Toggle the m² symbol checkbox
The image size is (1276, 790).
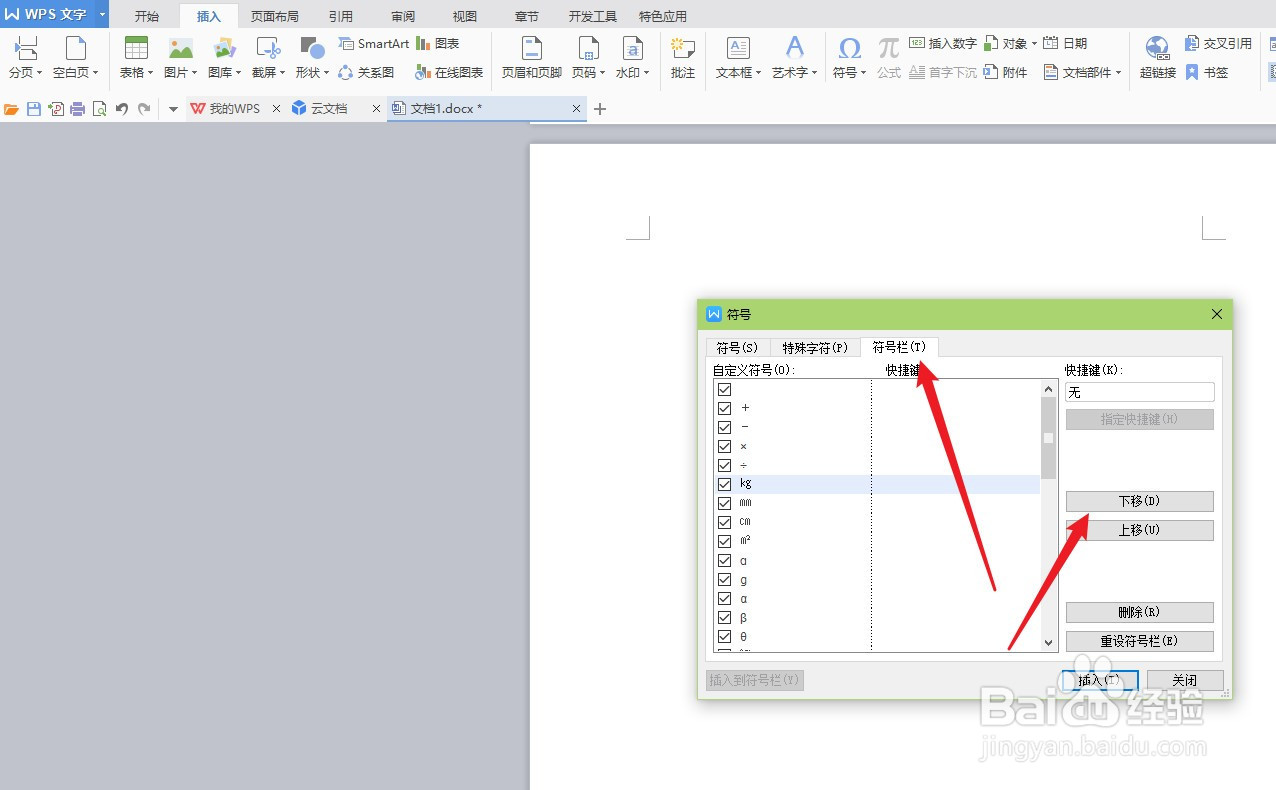(725, 541)
